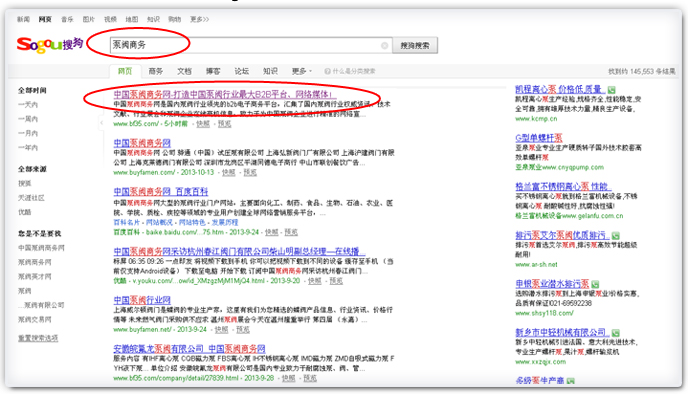Viewport: 688px width, 394px height.
Task: Click the result count 找到约 145,553 条结果
Action: pos(641,71)
